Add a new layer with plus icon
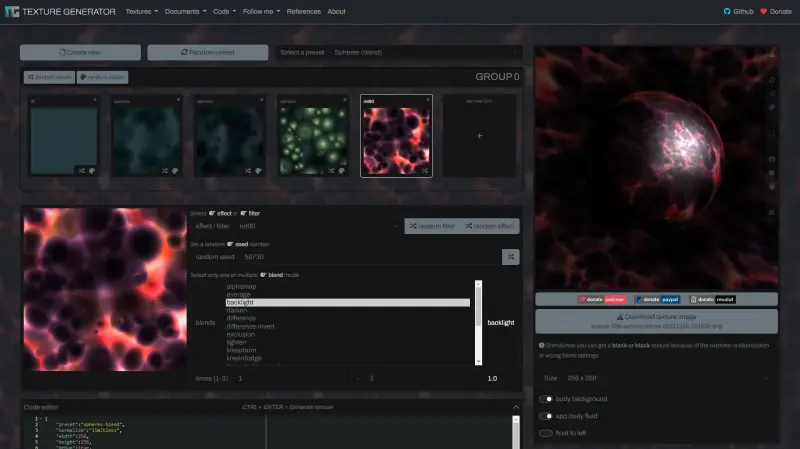Viewport: 800px width, 449px height. (479, 136)
